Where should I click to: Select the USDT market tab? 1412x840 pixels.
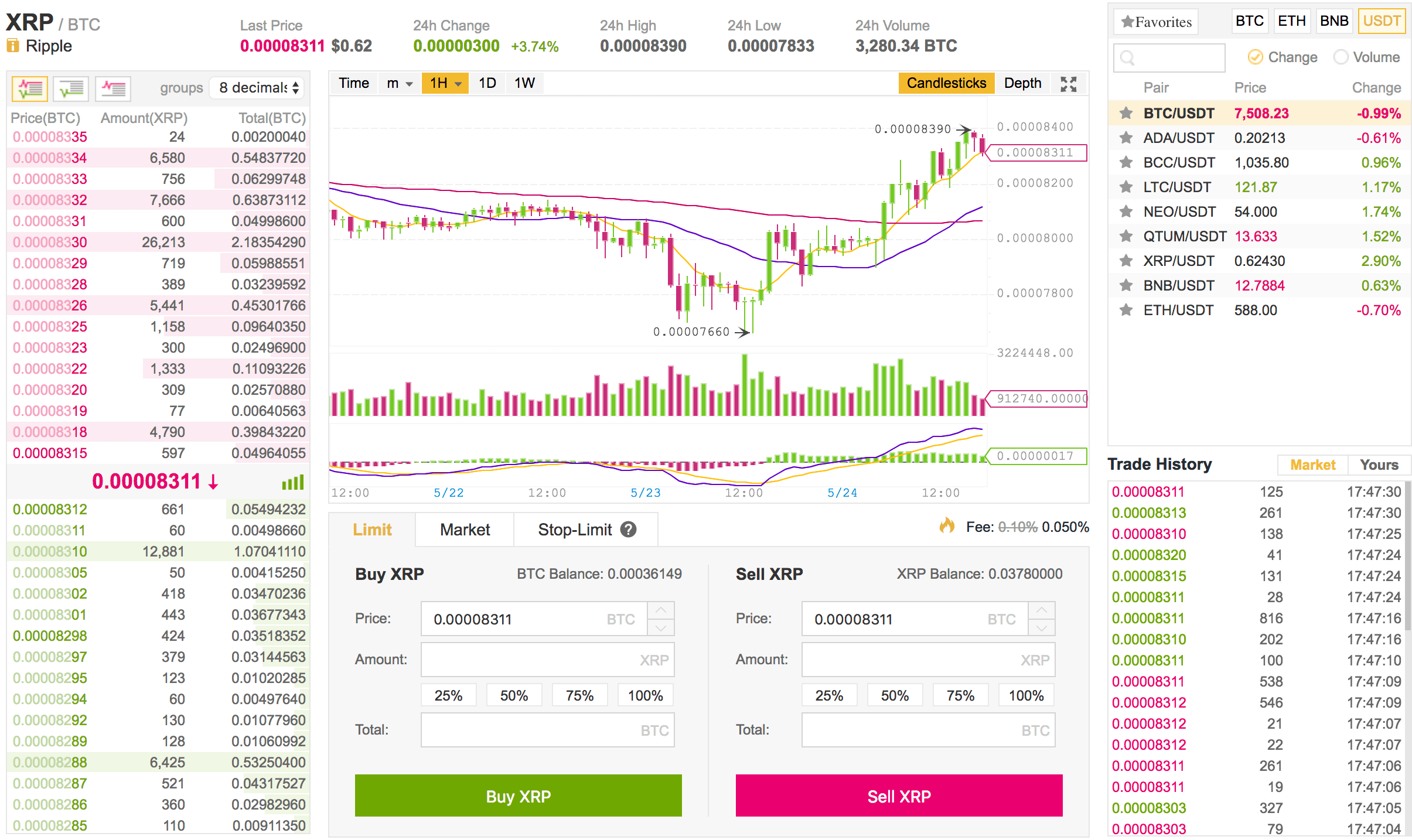click(1382, 21)
